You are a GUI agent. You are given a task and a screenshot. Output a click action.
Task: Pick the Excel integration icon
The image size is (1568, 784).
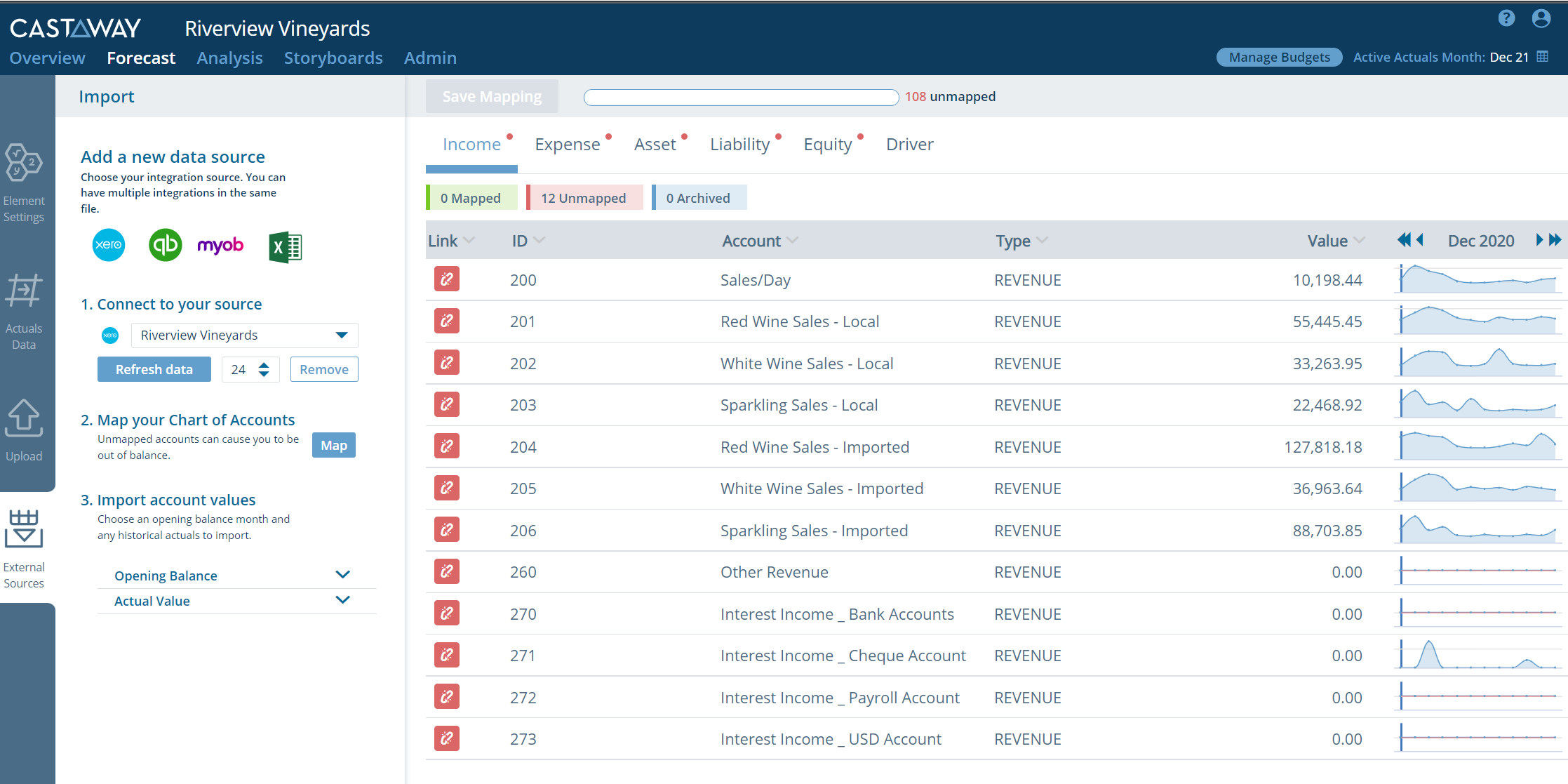285,246
